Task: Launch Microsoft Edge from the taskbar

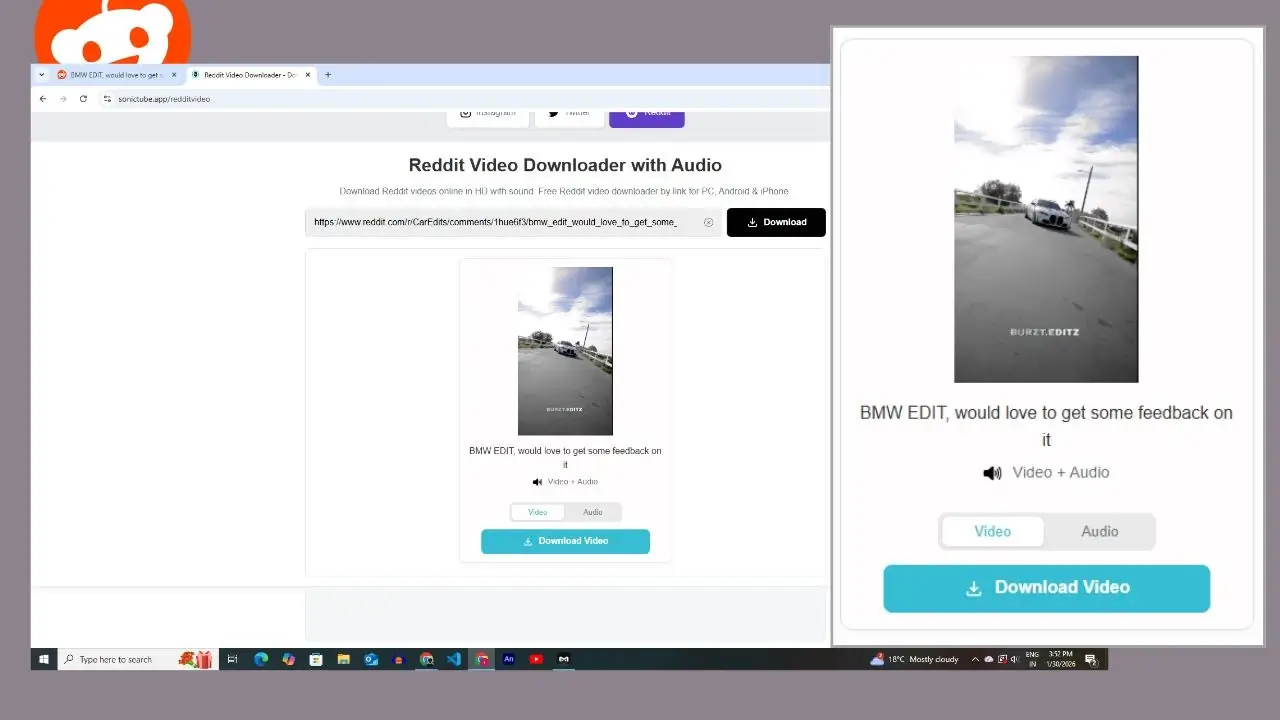Action: pyautogui.click(x=261, y=659)
